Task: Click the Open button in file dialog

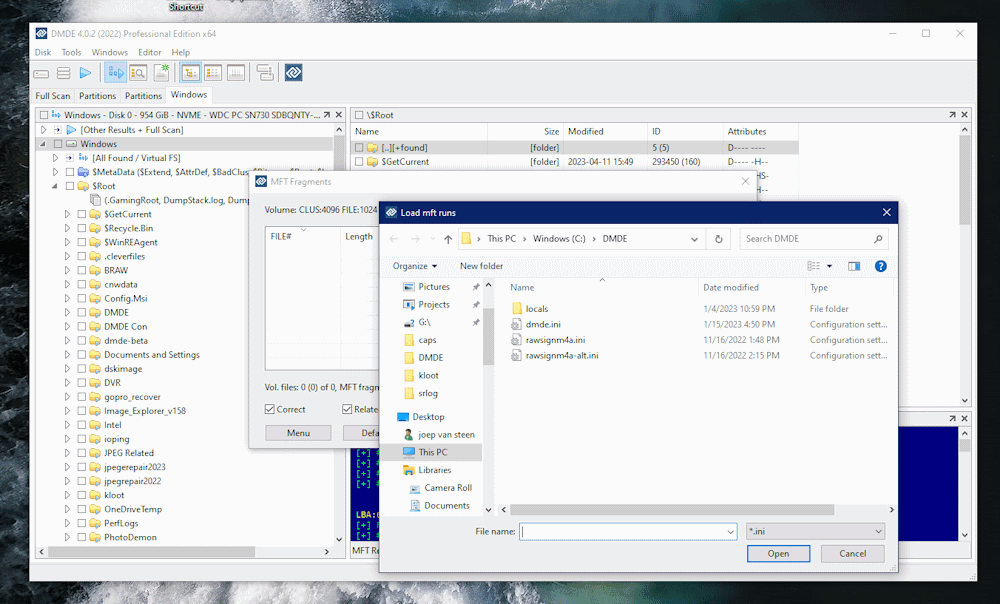Action: click(x=778, y=554)
